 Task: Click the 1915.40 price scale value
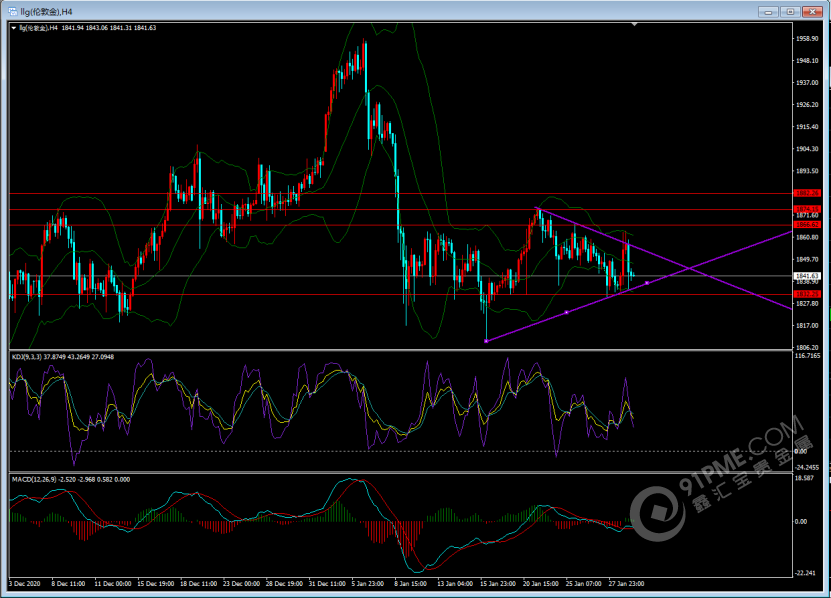pos(807,127)
